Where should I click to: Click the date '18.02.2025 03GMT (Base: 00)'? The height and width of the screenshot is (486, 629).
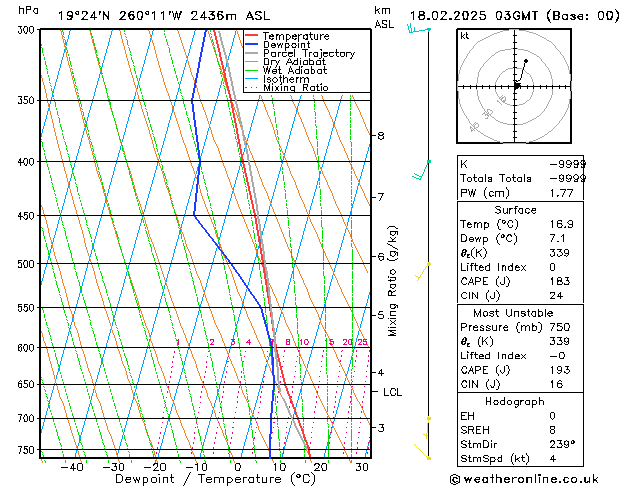(x=514, y=16)
